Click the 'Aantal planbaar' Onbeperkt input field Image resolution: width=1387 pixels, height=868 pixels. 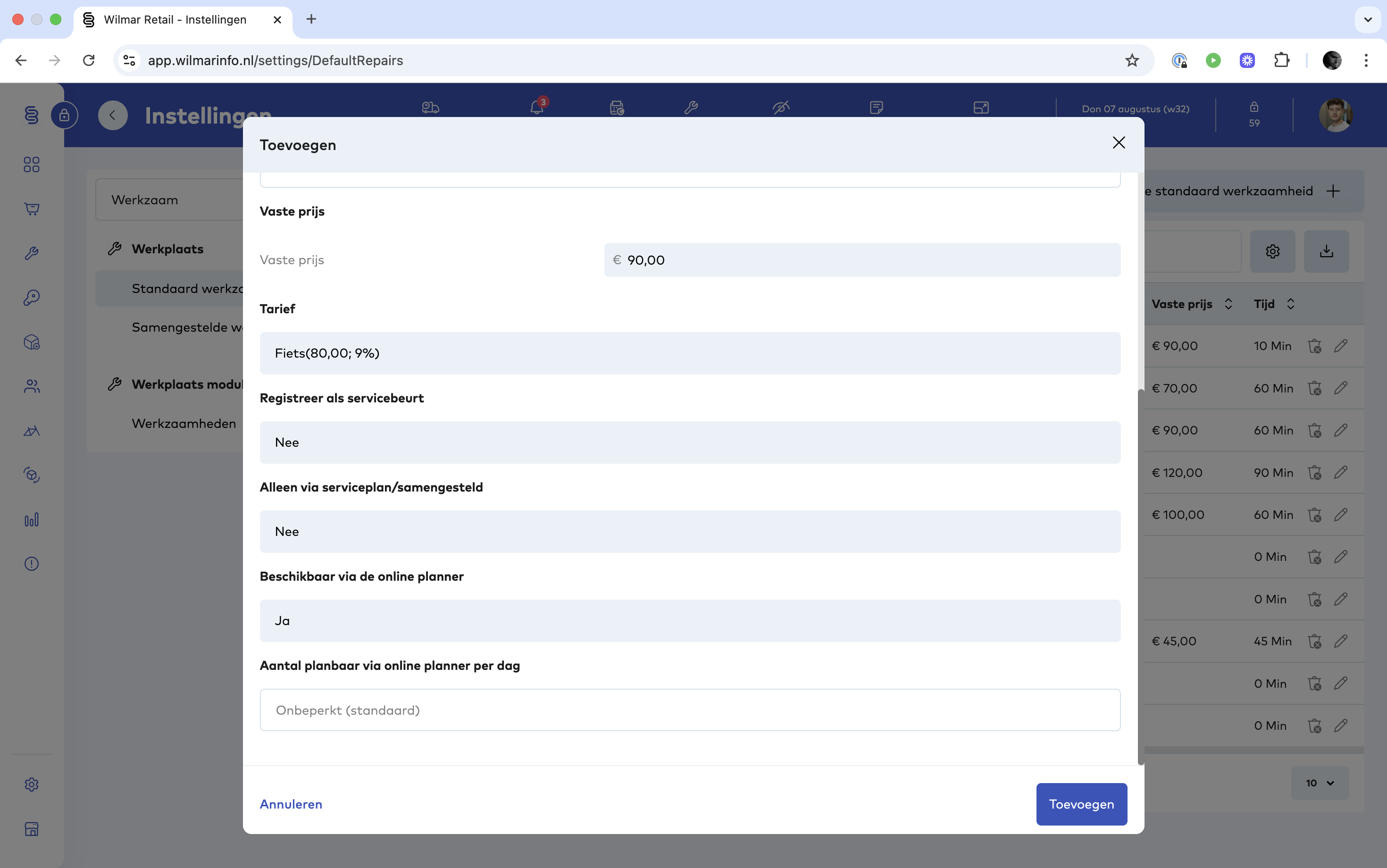(689, 710)
